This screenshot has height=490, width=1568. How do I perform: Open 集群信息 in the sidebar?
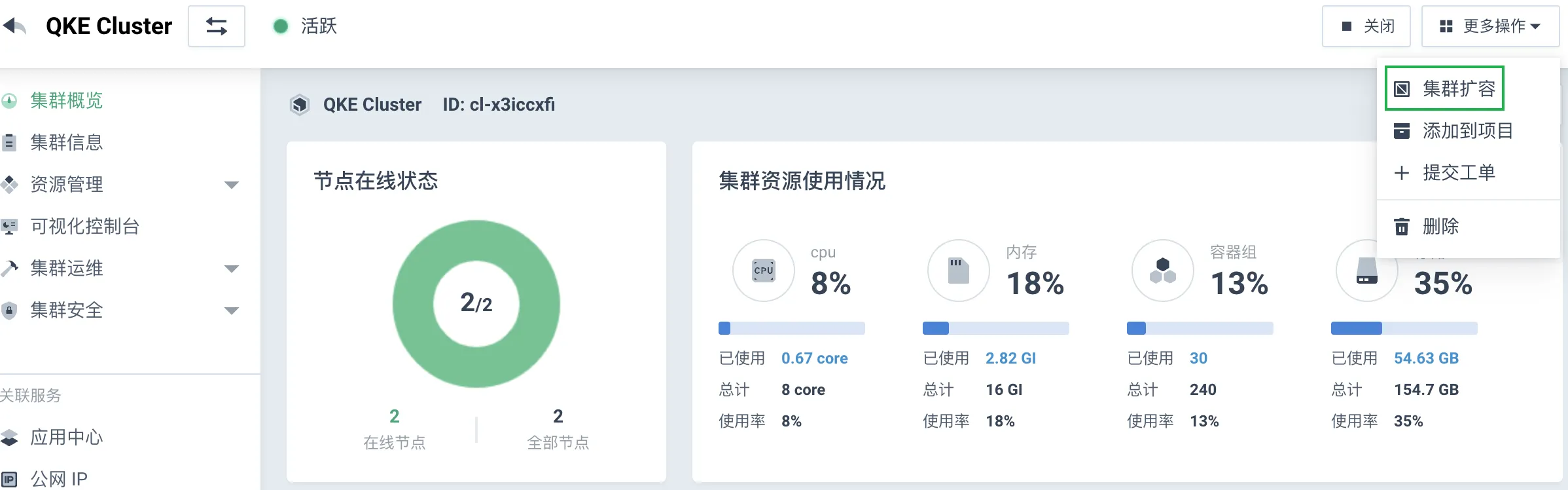tap(66, 143)
